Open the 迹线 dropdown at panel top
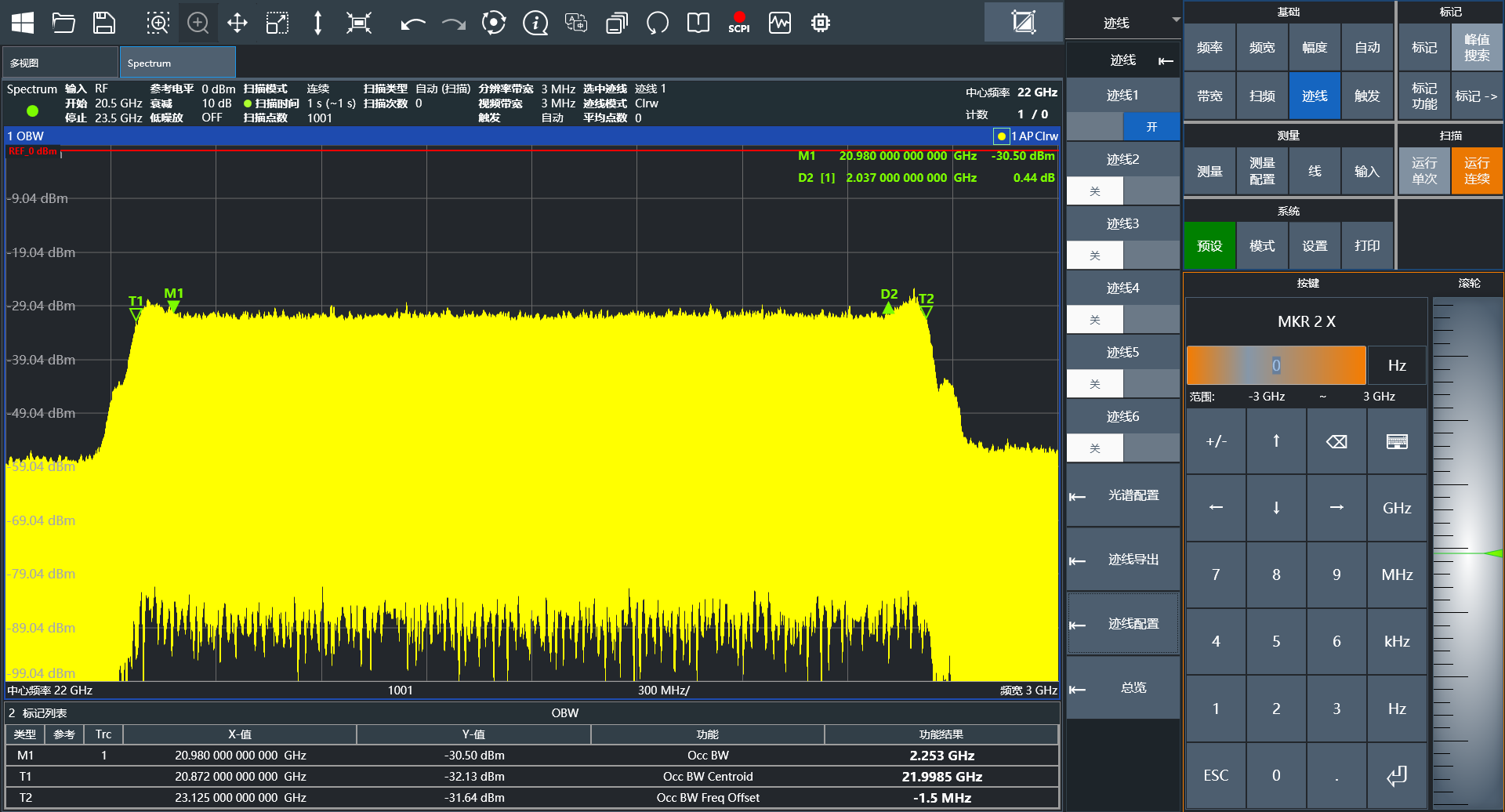1505x812 pixels. click(x=1123, y=23)
